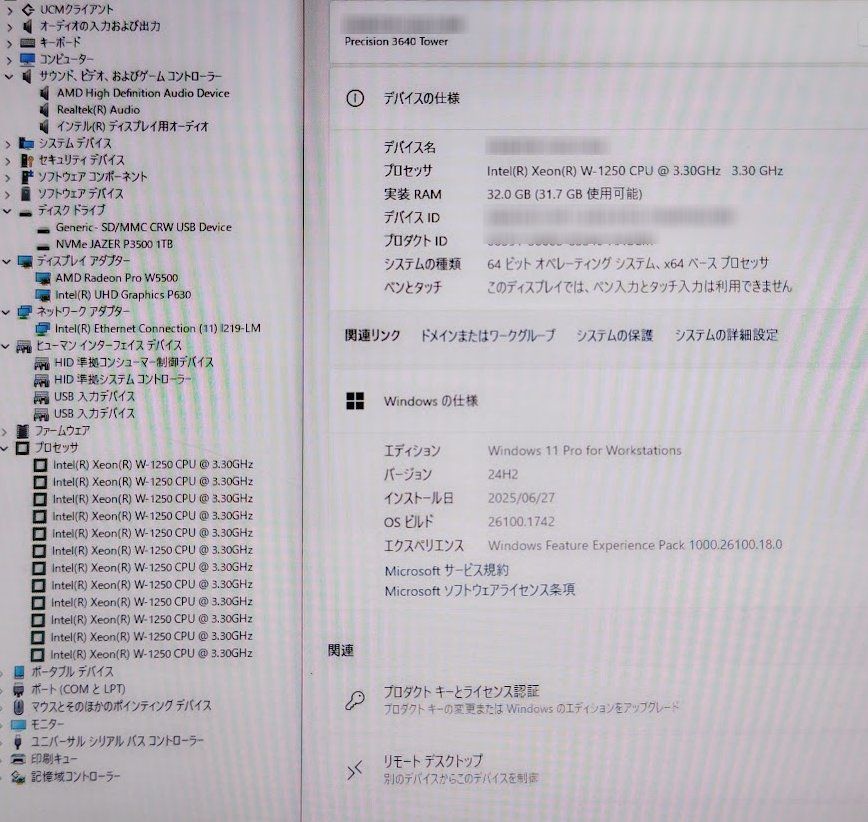Screen dimensions: 868x822
Task: Click the Intel Ethernet Connection I219-LM icon
Action: [x=42, y=329]
